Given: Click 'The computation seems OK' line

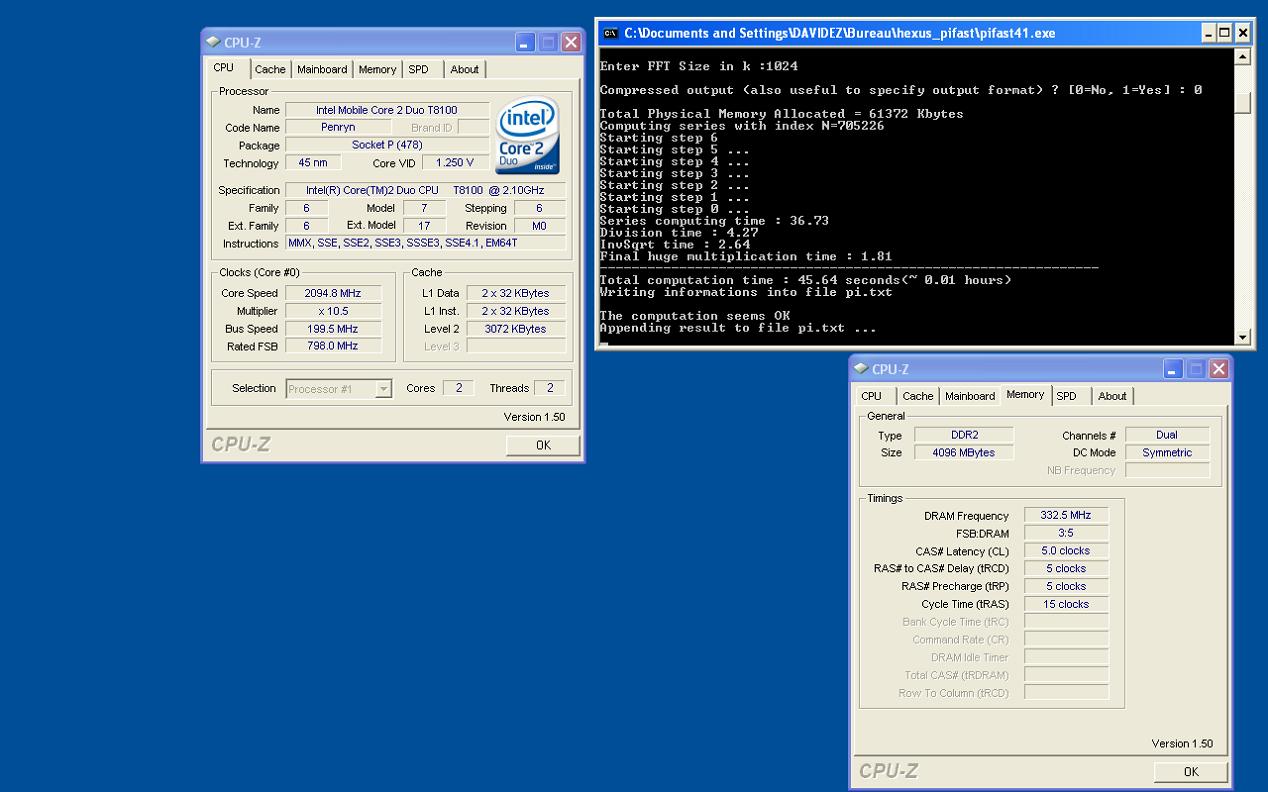Looking at the screenshot, I should [695, 316].
